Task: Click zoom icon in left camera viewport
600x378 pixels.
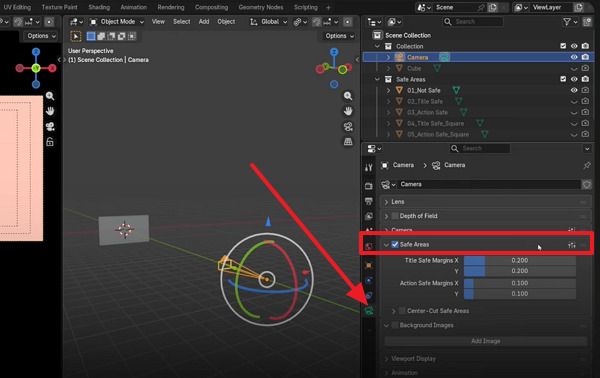Action: [x=50, y=96]
